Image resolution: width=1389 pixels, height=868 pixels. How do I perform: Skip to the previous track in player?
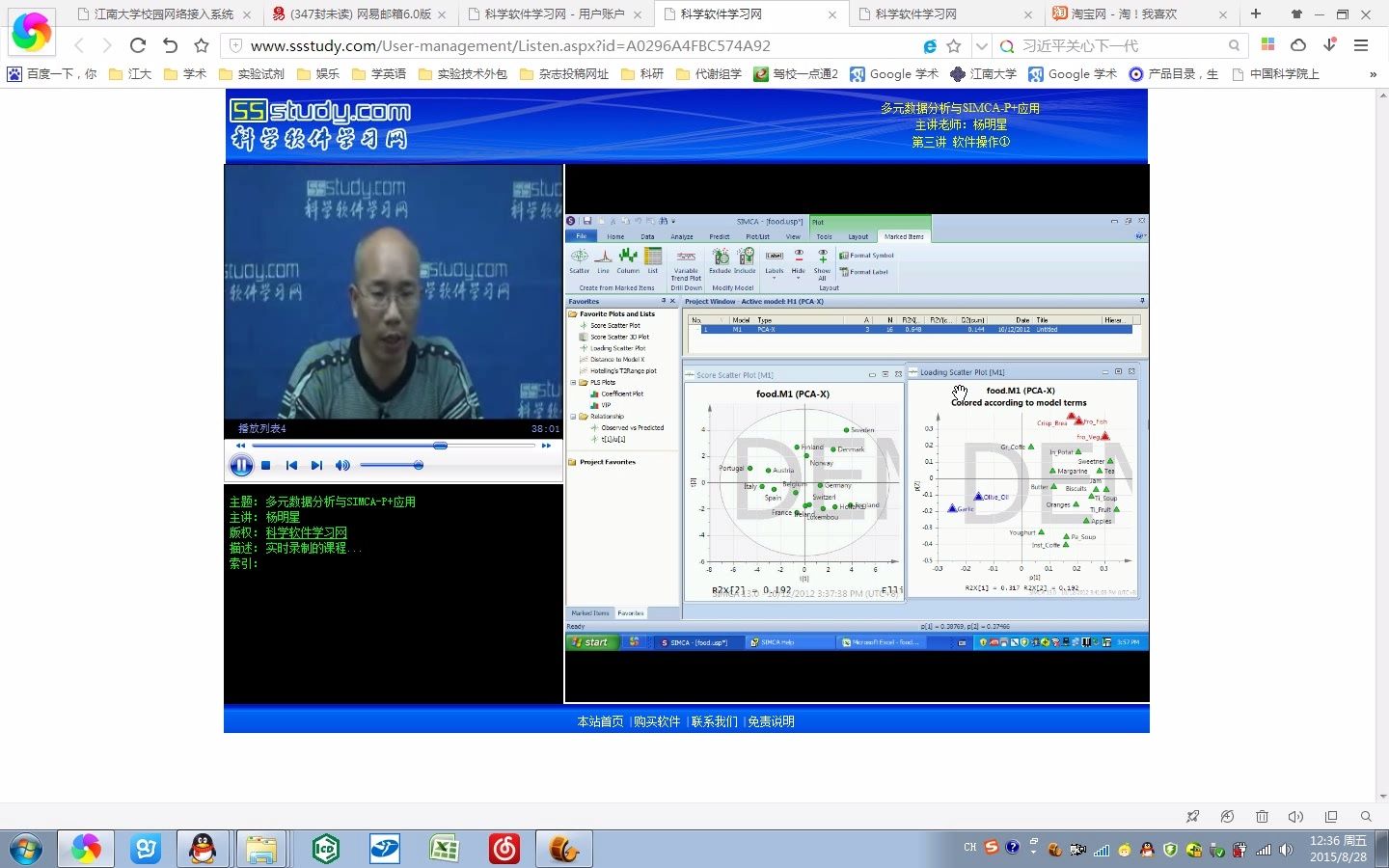[291, 465]
